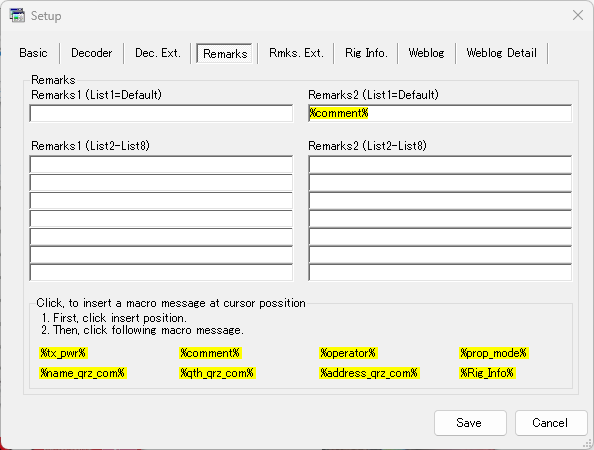Select the Remarks tab
The image size is (594, 450).
pos(225,53)
